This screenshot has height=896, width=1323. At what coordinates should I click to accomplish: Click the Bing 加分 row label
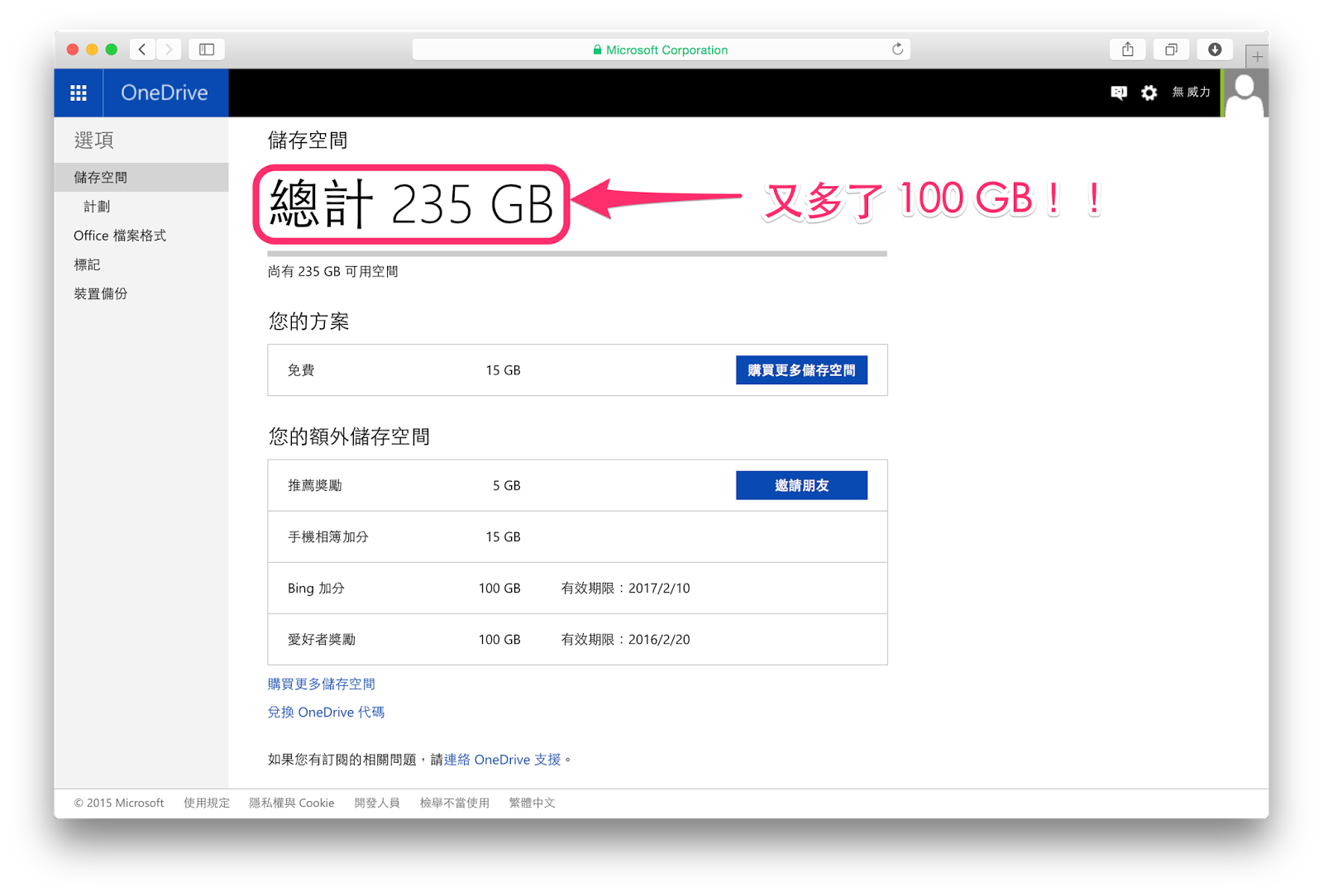pyautogui.click(x=316, y=588)
